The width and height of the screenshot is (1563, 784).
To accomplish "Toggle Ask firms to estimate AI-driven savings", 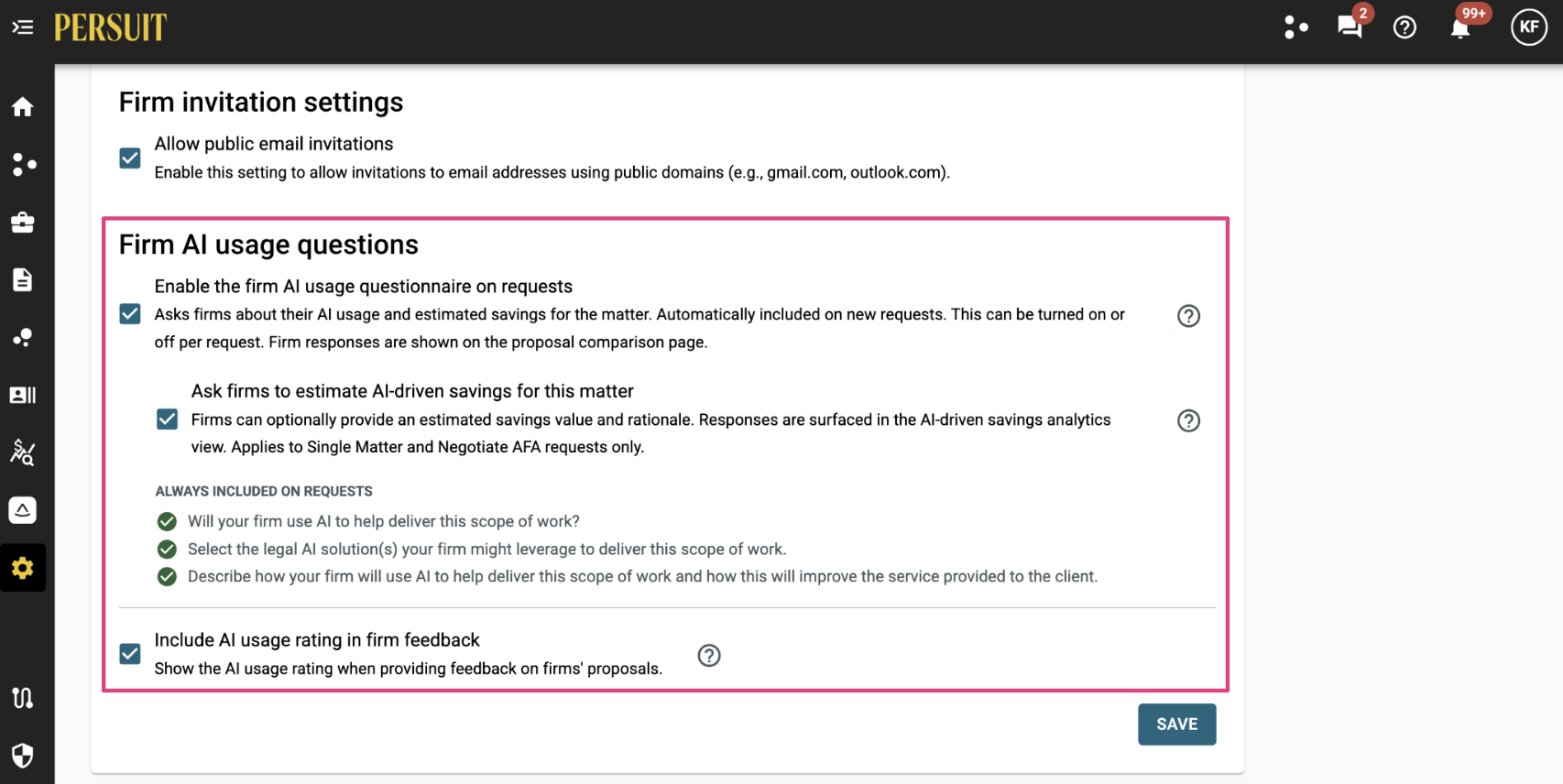I will point(167,419).
